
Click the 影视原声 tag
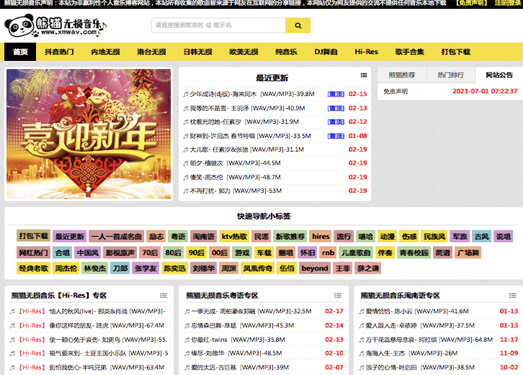click(120, 253)
